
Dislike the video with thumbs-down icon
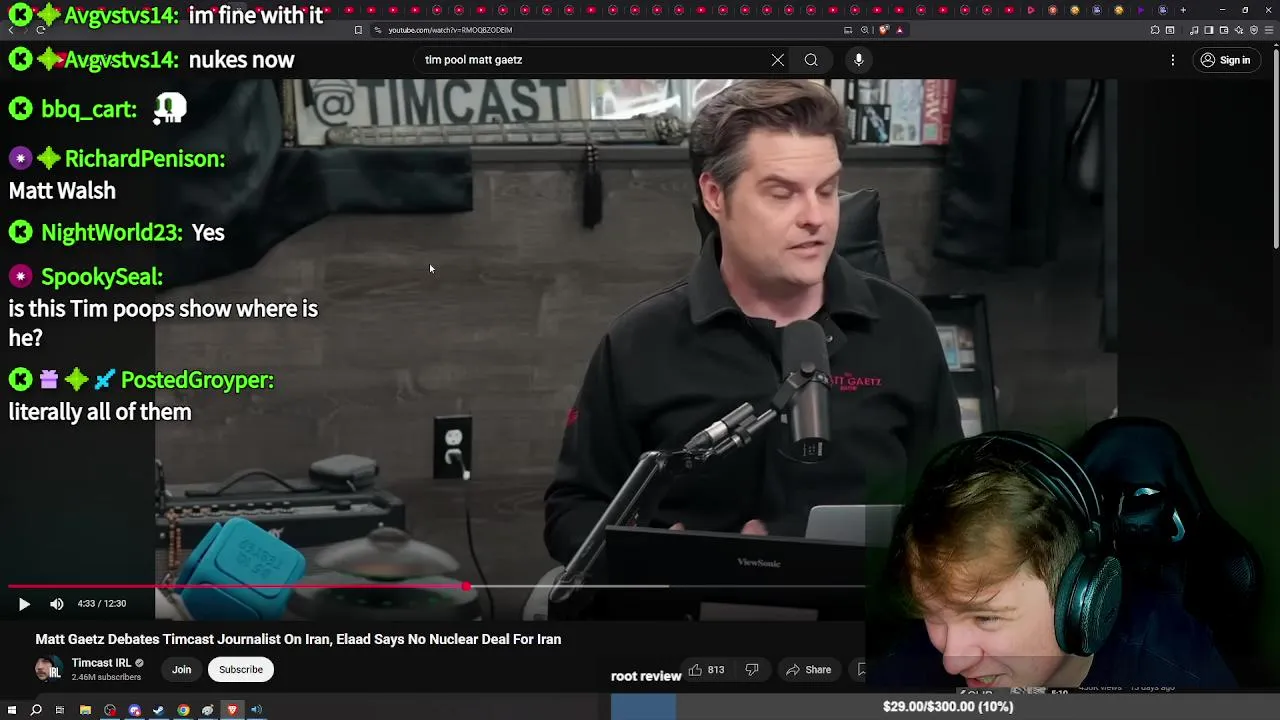pos(752,670)
